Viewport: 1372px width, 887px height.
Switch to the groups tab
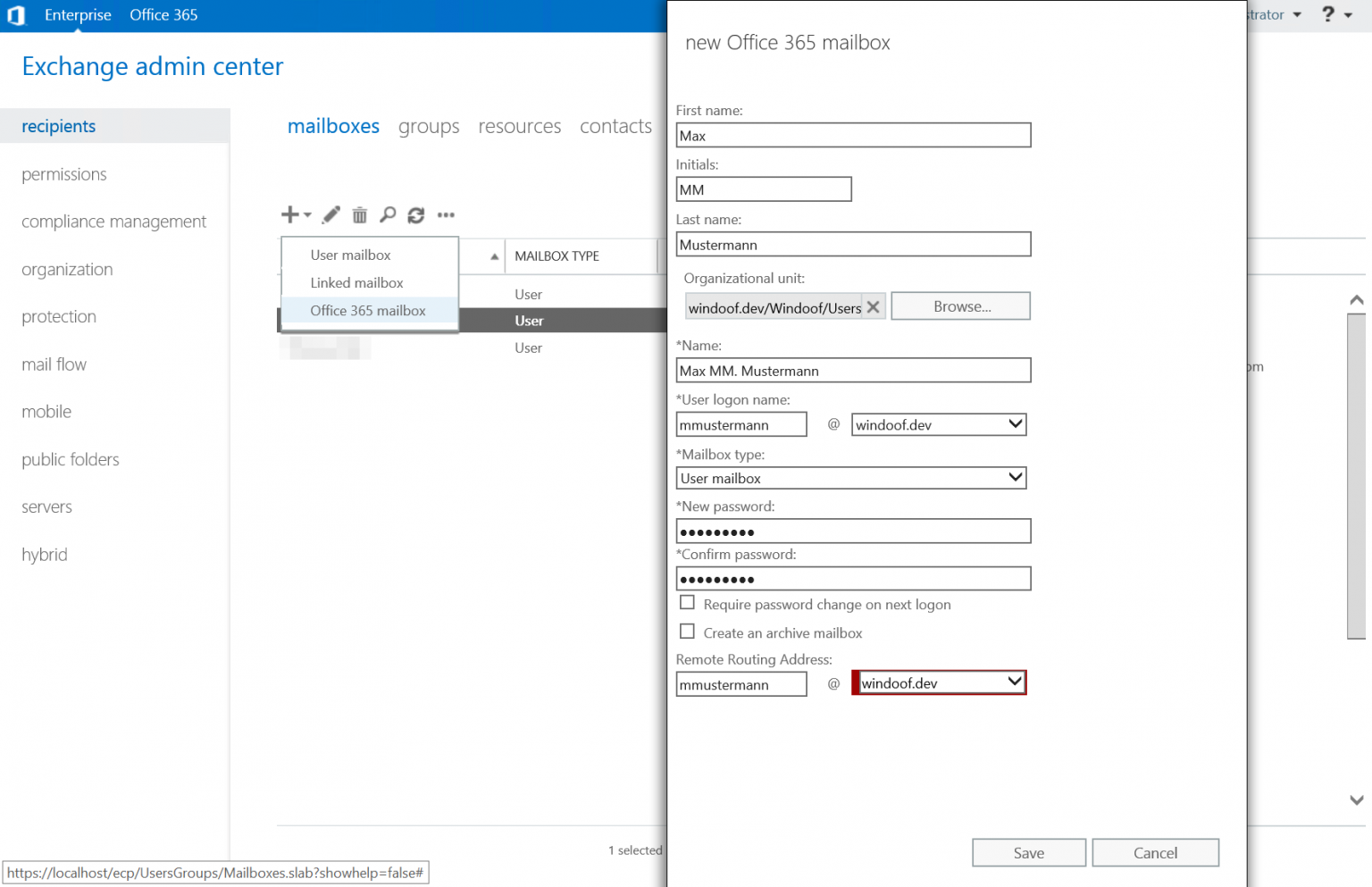click(429, 126)
